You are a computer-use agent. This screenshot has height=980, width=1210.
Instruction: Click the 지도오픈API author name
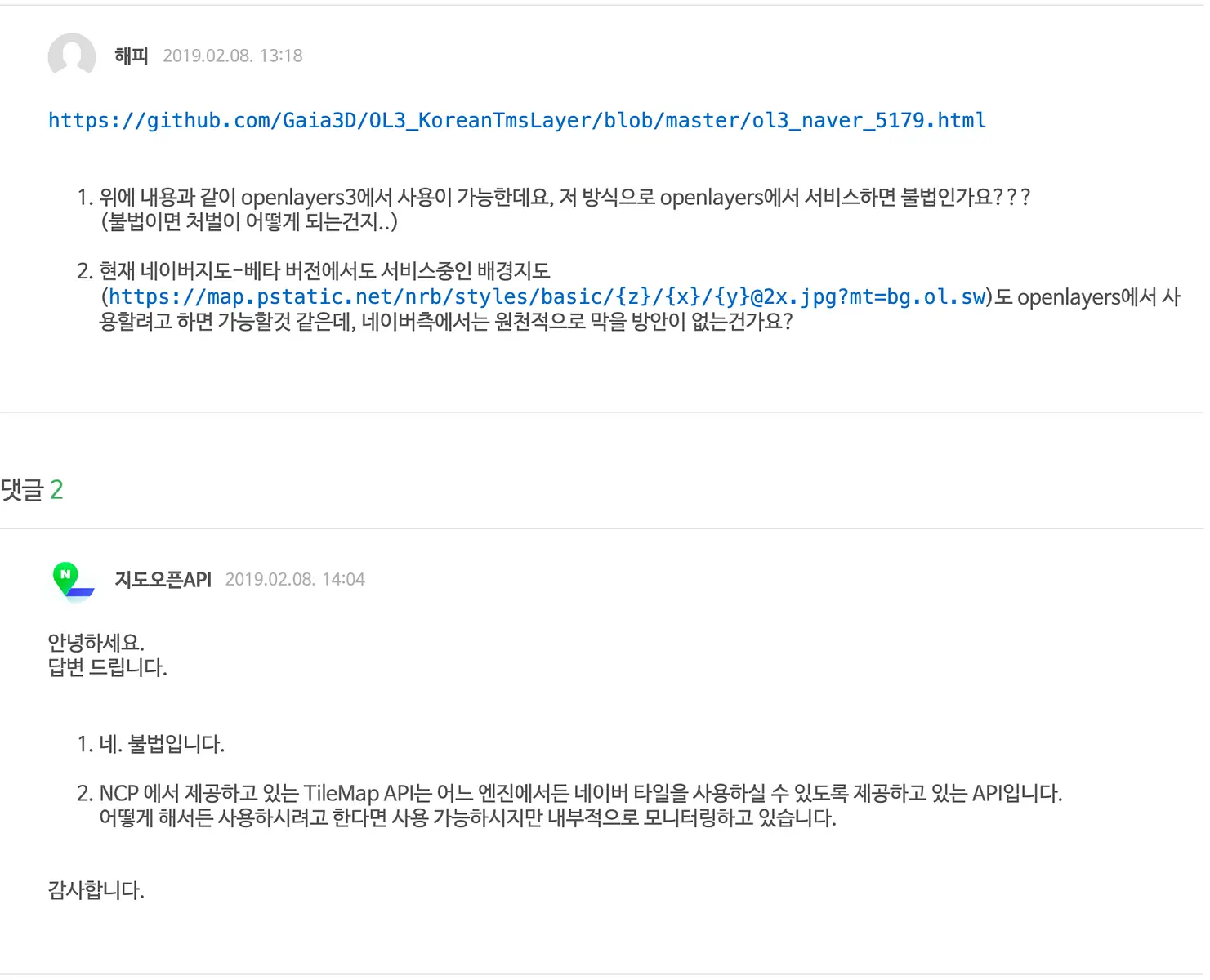[x=163, y=580]
